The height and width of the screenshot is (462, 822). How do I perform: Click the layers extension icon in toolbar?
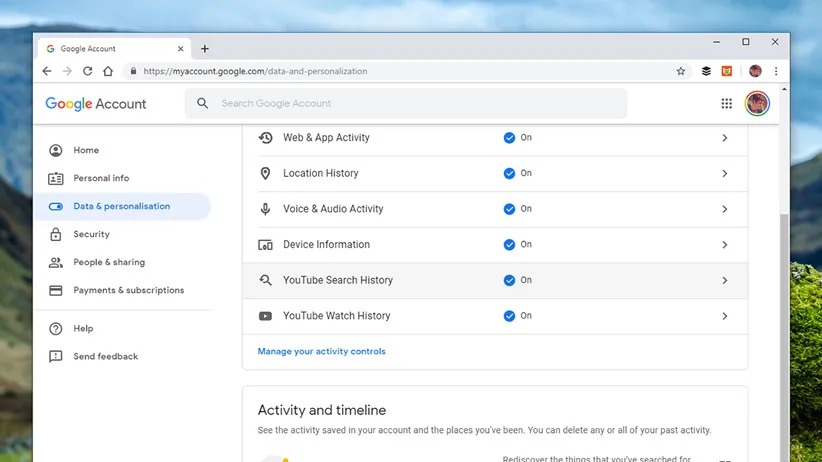(x=706, y=71)
